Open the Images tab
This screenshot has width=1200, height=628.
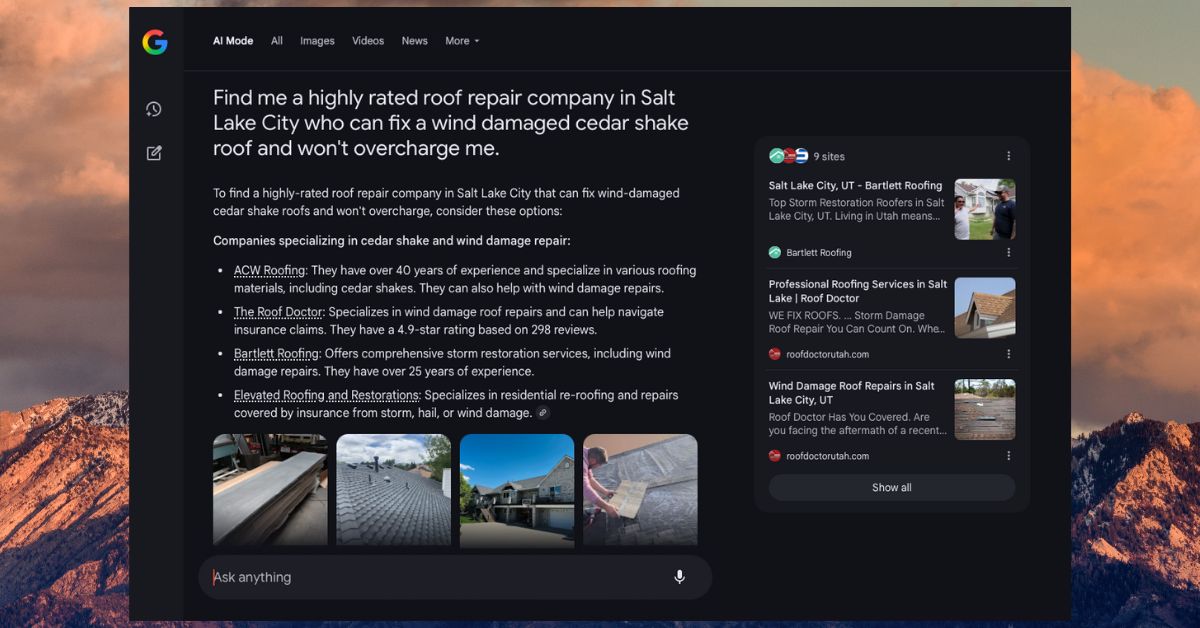click(x=317, y=41)
